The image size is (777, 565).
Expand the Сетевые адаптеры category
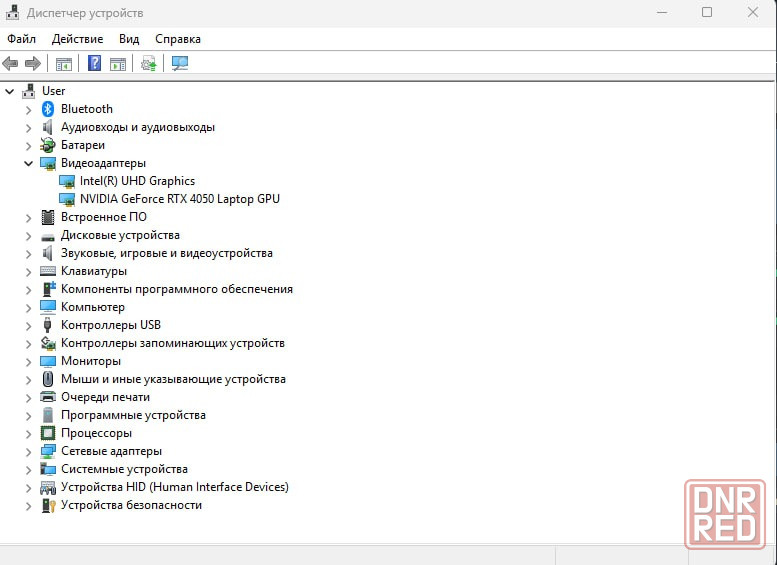(29, 451)
